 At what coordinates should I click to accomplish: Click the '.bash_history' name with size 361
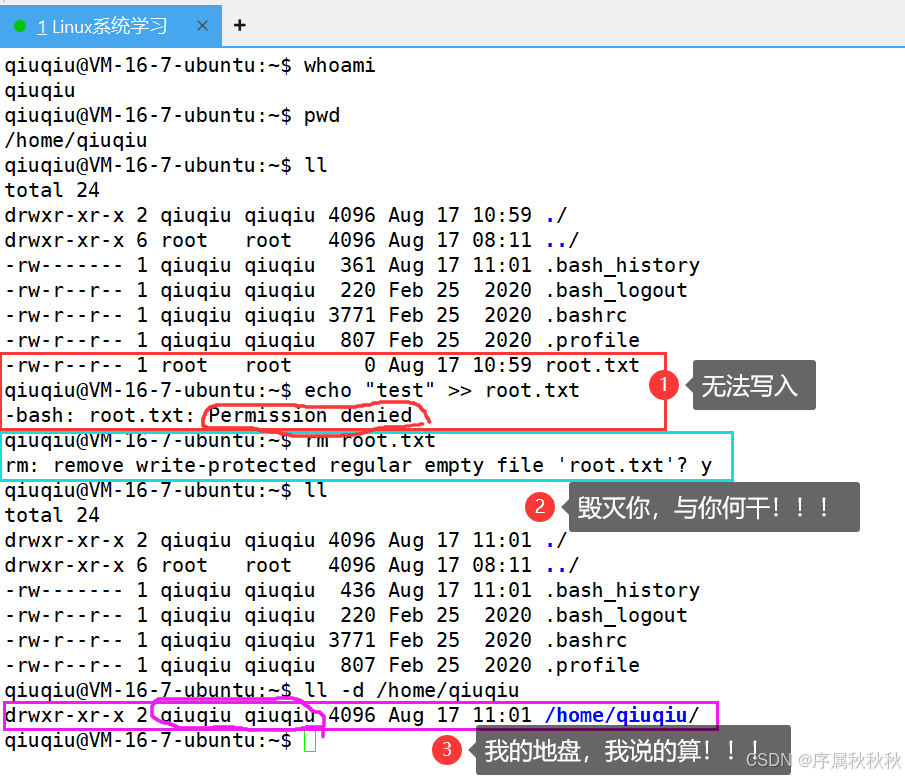622,265
